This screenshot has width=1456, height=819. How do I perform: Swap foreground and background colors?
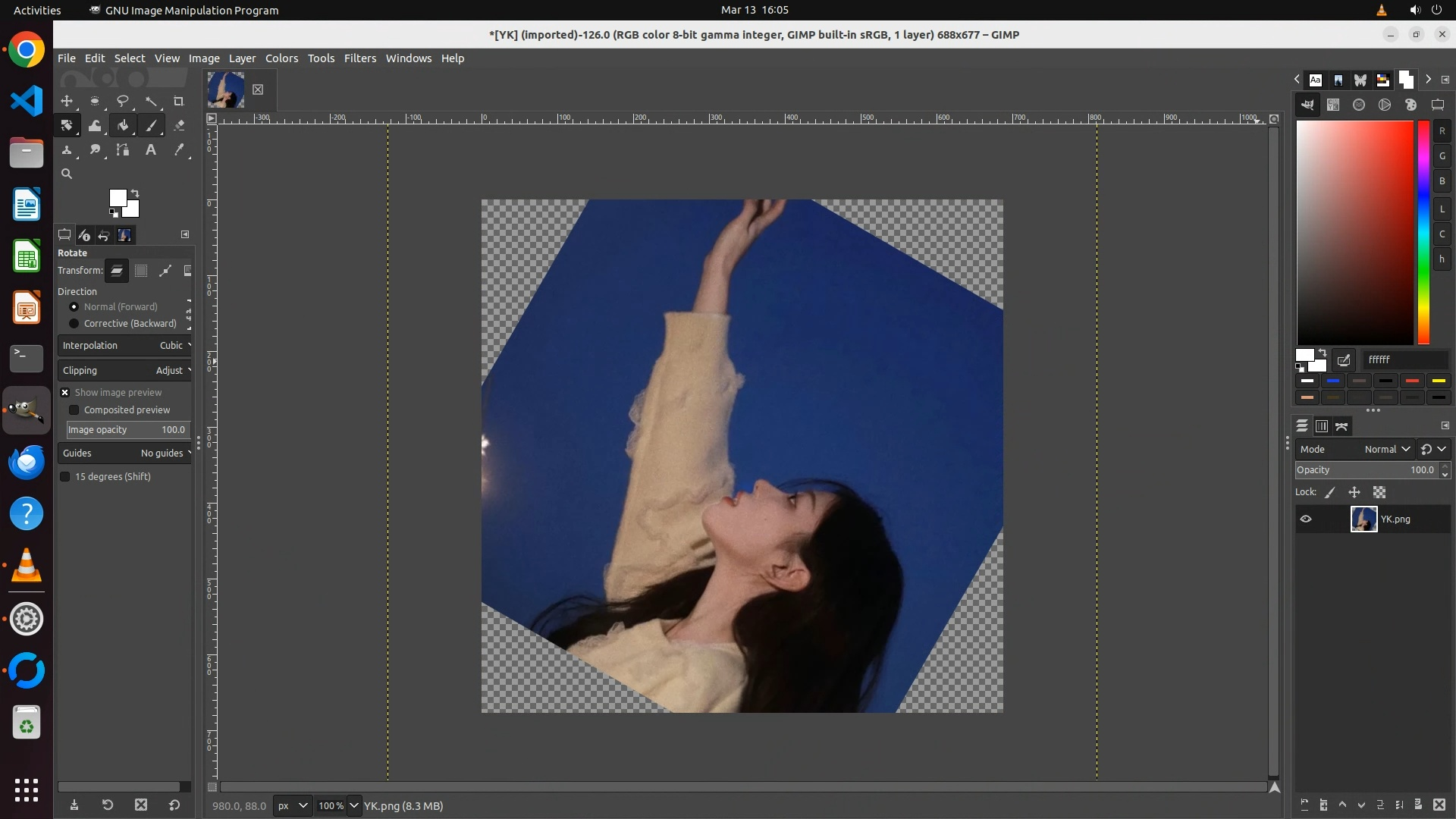click(135, 193)
